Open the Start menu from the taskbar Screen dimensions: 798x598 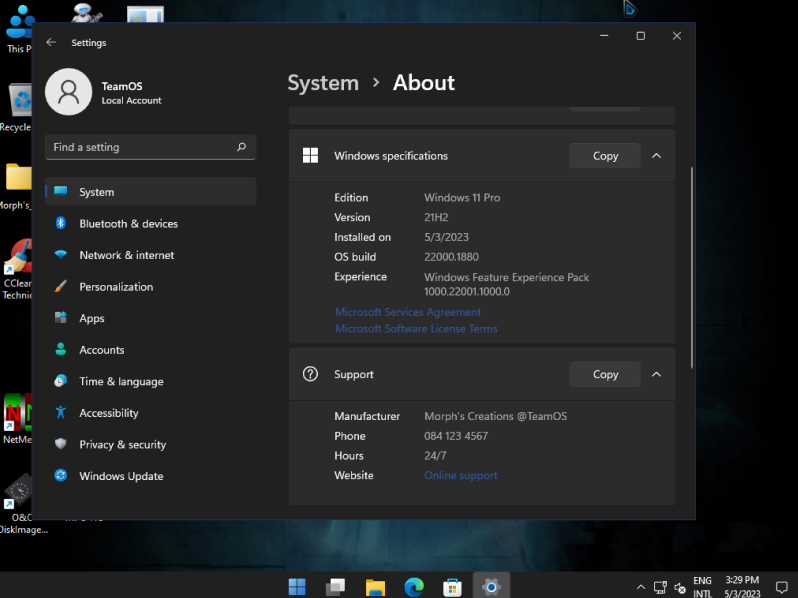(297, 587)
